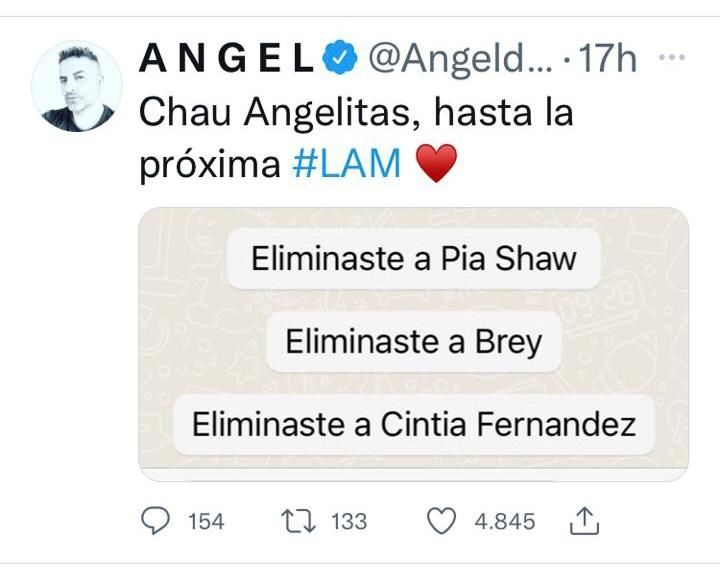This screenshot has width=720, height=571.
Task: Open the three-dot more options menu
Action: click(672, 57)
